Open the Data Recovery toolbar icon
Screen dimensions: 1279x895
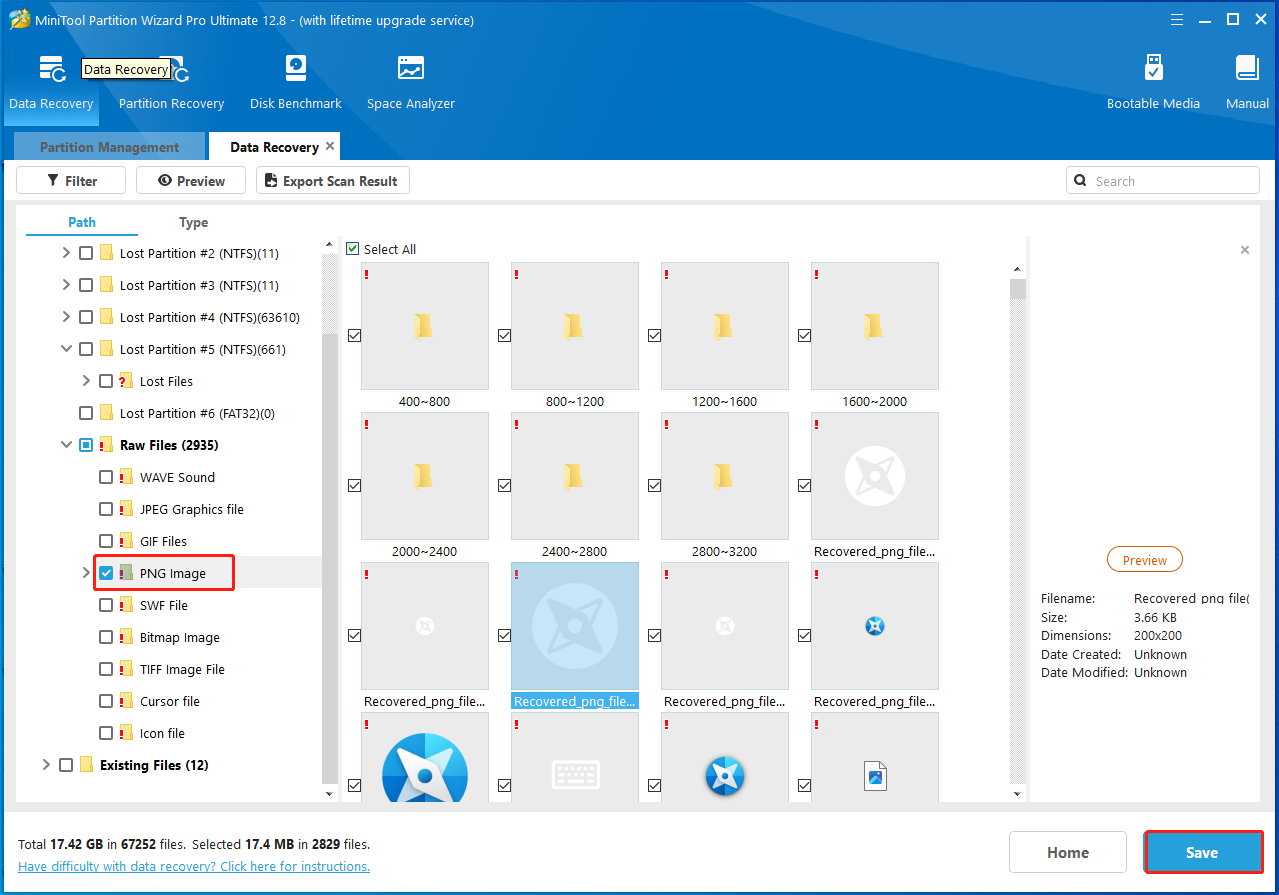[51, 69]
